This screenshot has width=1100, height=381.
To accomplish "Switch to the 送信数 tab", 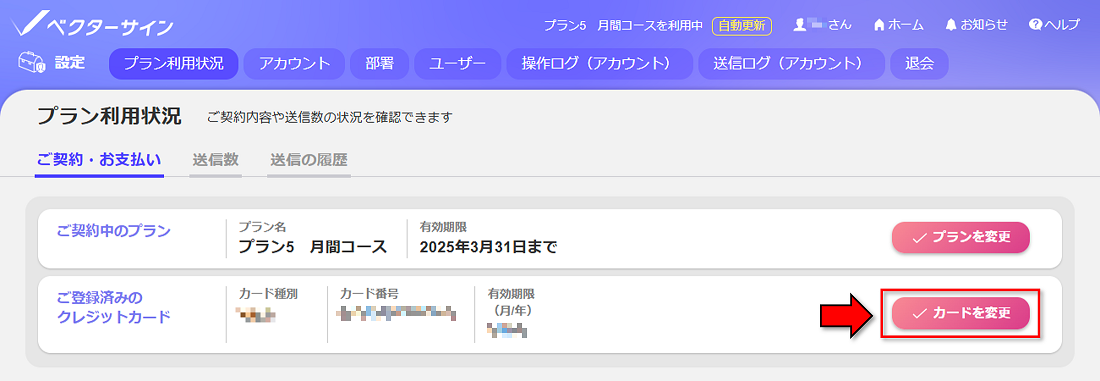I will click(x=215, y=161).
